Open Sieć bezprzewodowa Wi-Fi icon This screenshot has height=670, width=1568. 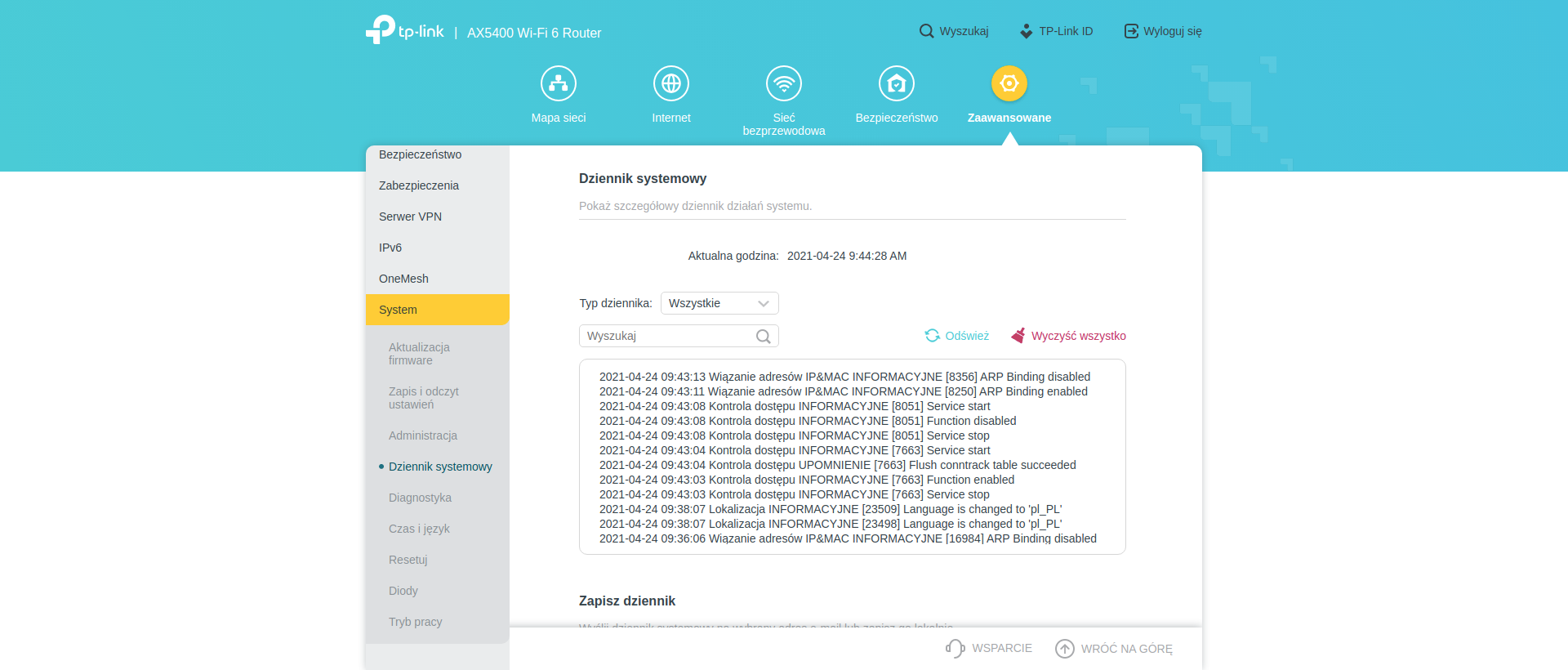click(784, 83)
